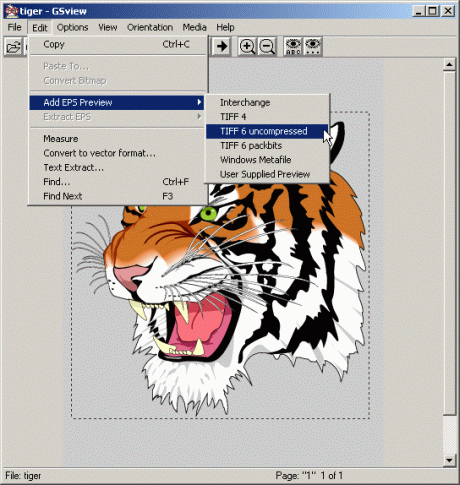Choose Measure from the Edit menu

coord(118,139)
